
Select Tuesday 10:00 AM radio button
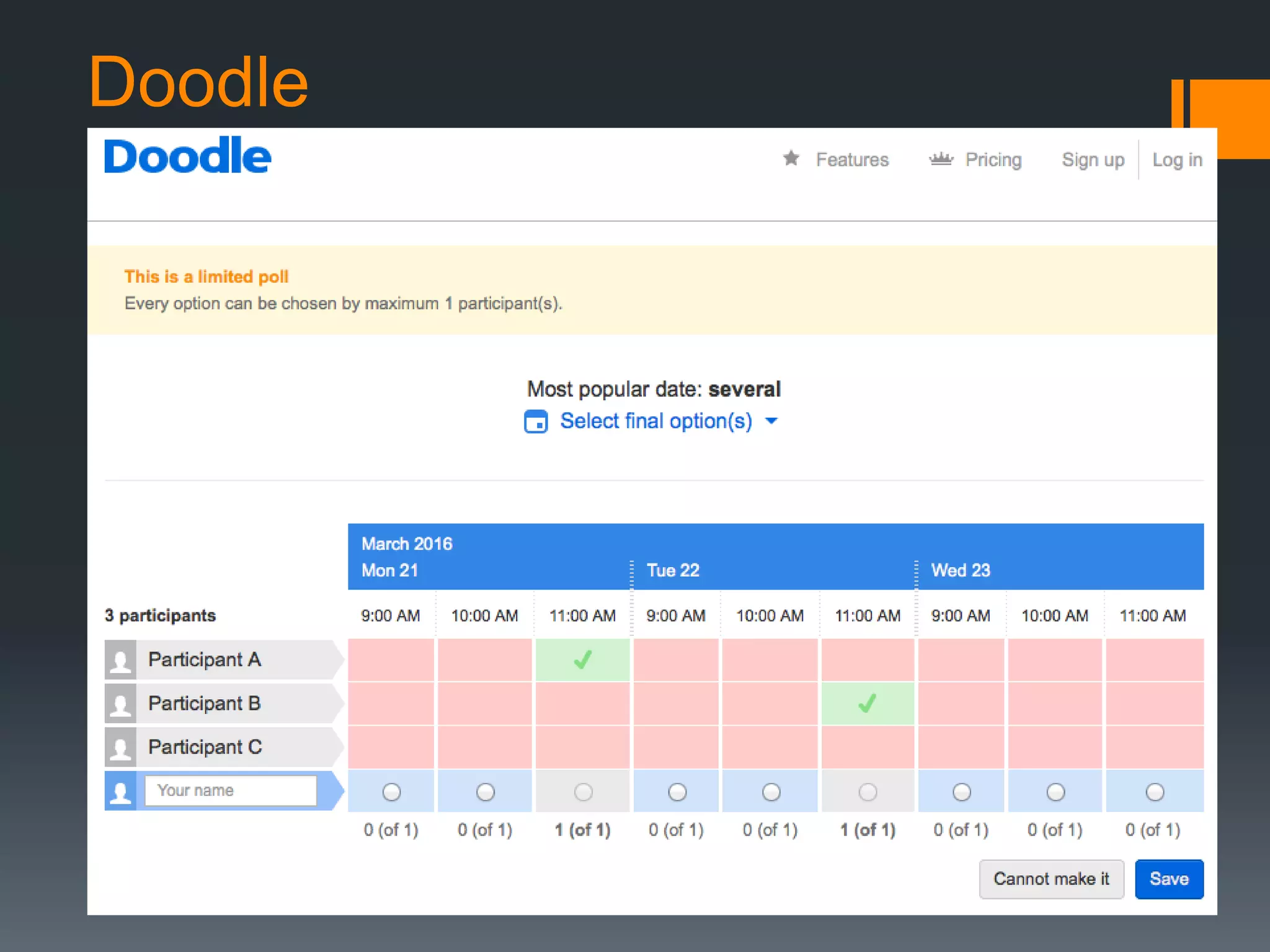pyautogui.click(x=771, y=791)
